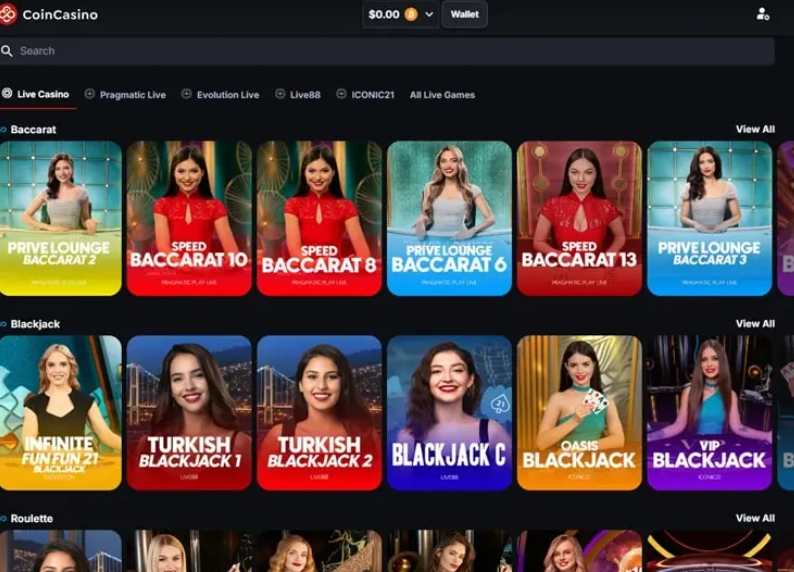Screen dimensions: 794x572
Task: Open Speed Baccarat 10 game
Action: point(189,218)
